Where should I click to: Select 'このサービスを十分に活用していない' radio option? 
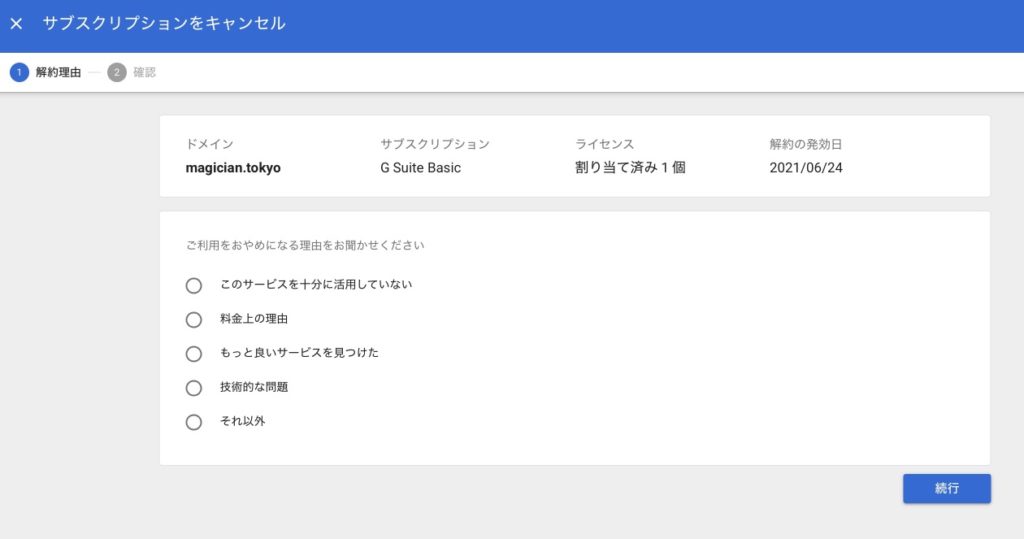pos(194,285)
